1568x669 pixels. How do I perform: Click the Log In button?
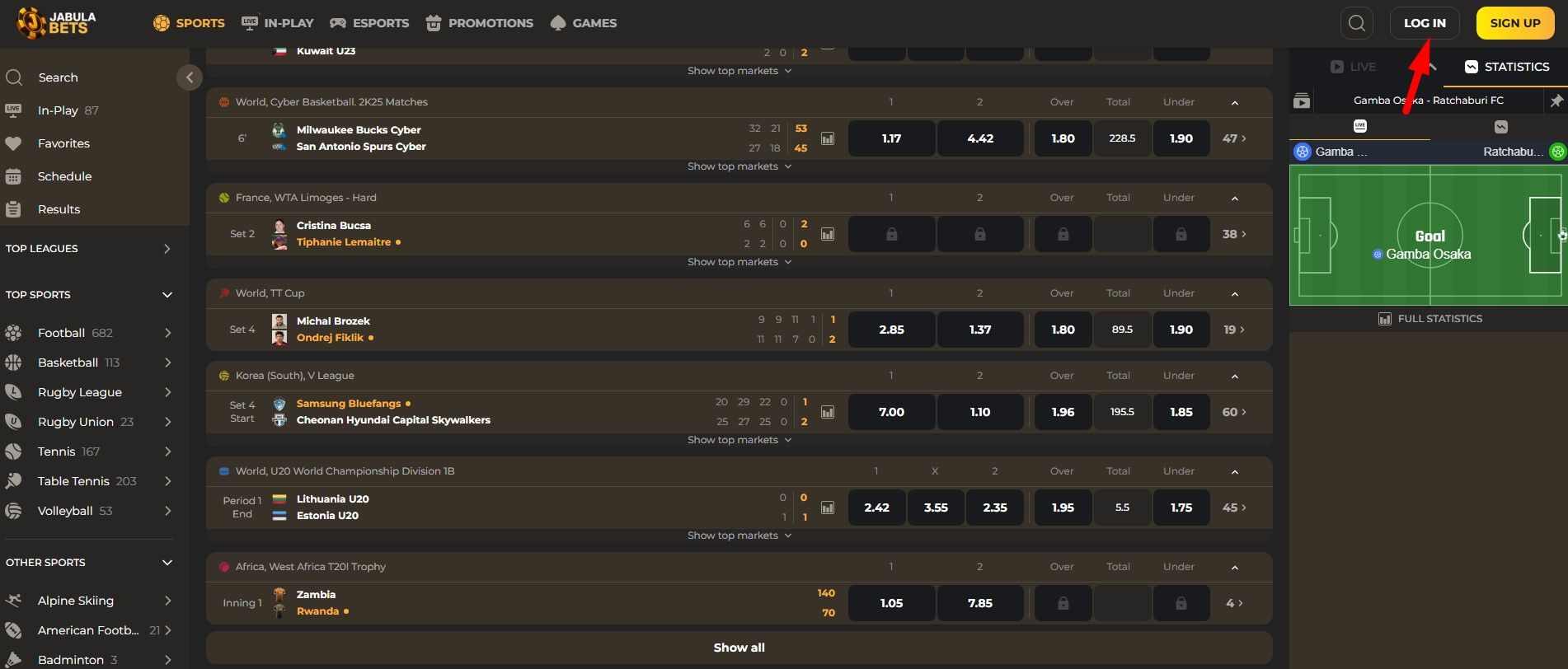click(x=1424, y=23)
